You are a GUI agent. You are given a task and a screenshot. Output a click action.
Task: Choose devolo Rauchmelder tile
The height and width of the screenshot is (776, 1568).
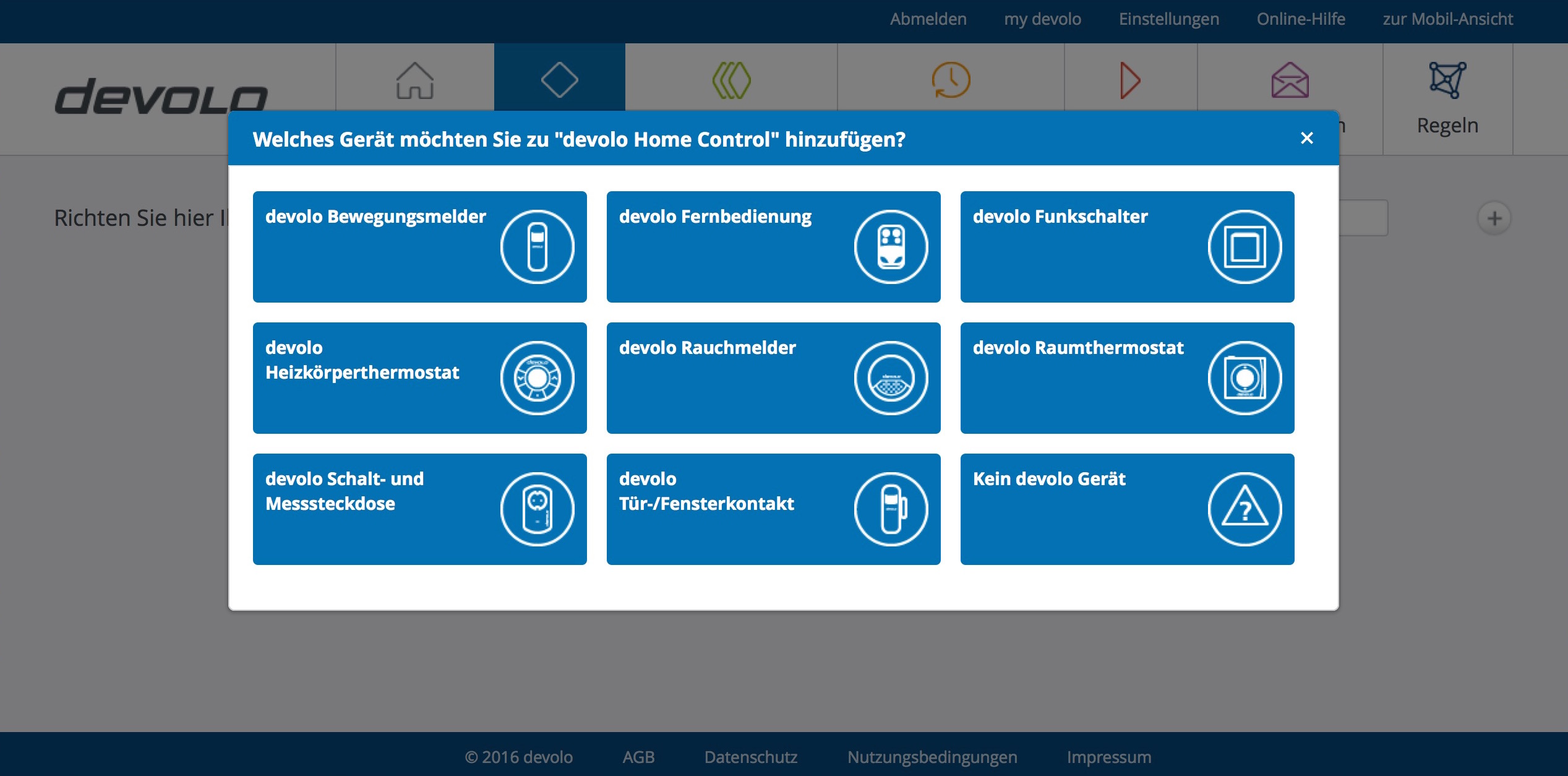773,378
